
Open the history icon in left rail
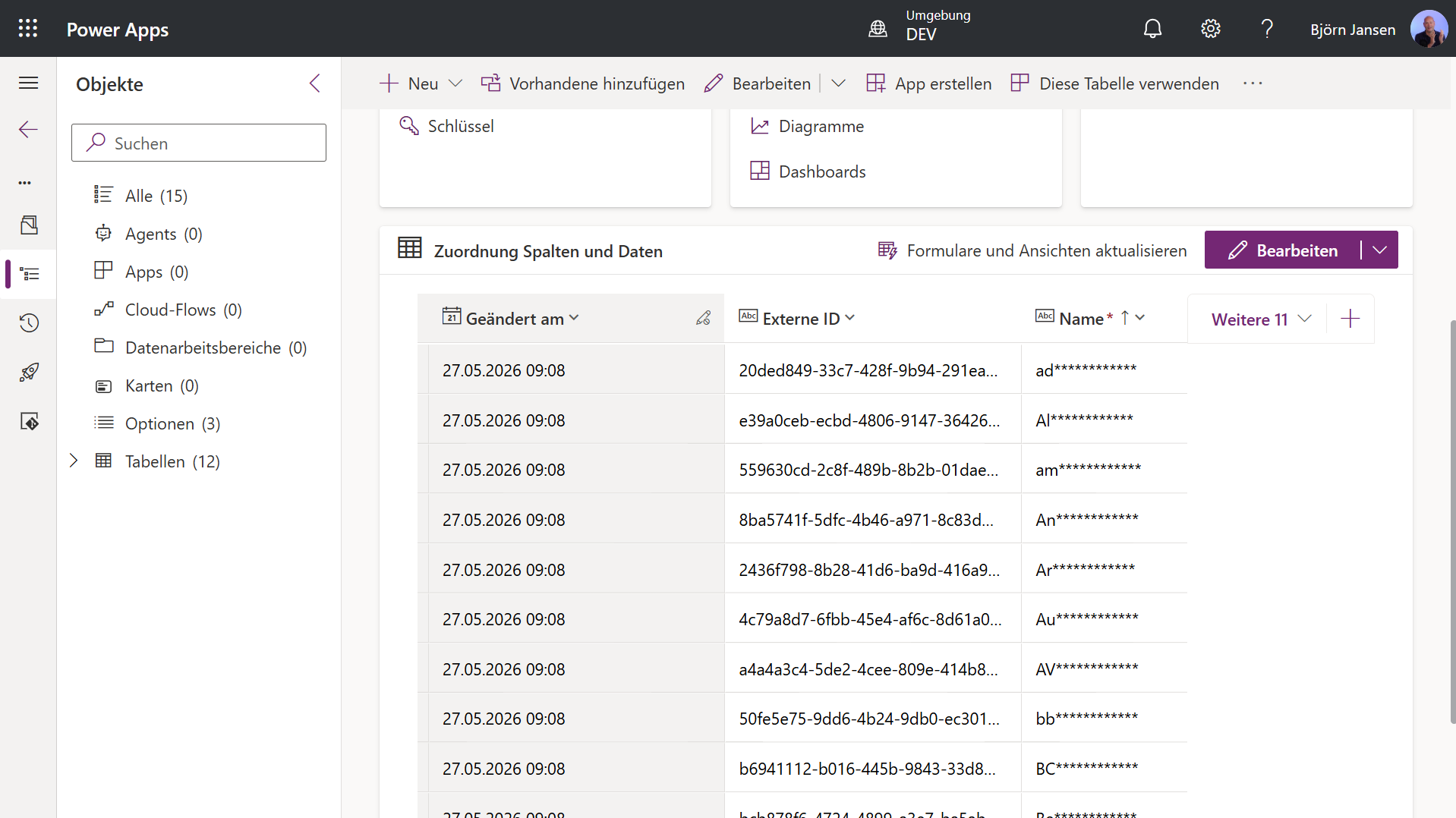pos(29,322)
